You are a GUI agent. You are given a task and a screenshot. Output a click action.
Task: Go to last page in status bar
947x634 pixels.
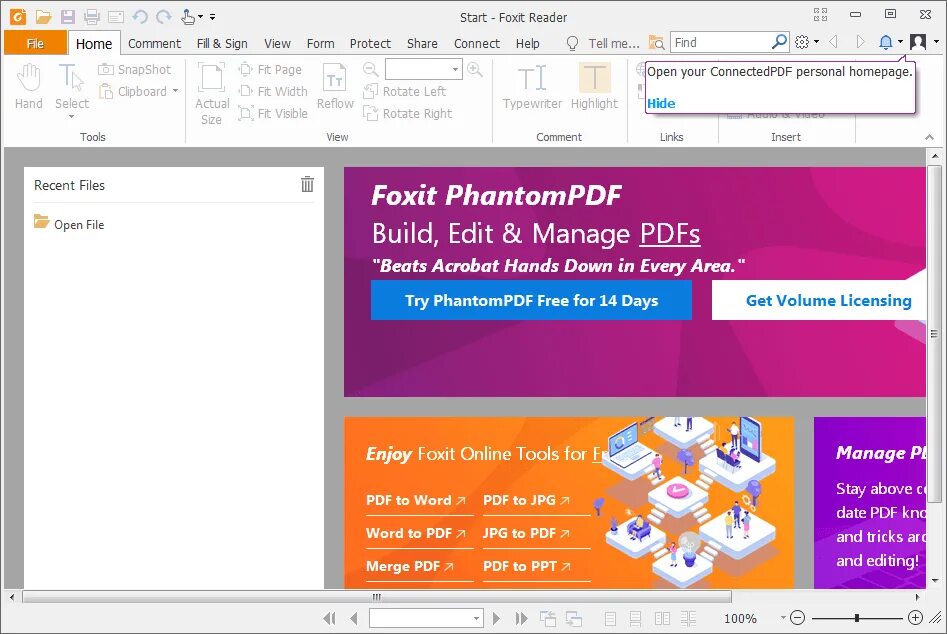521,618
